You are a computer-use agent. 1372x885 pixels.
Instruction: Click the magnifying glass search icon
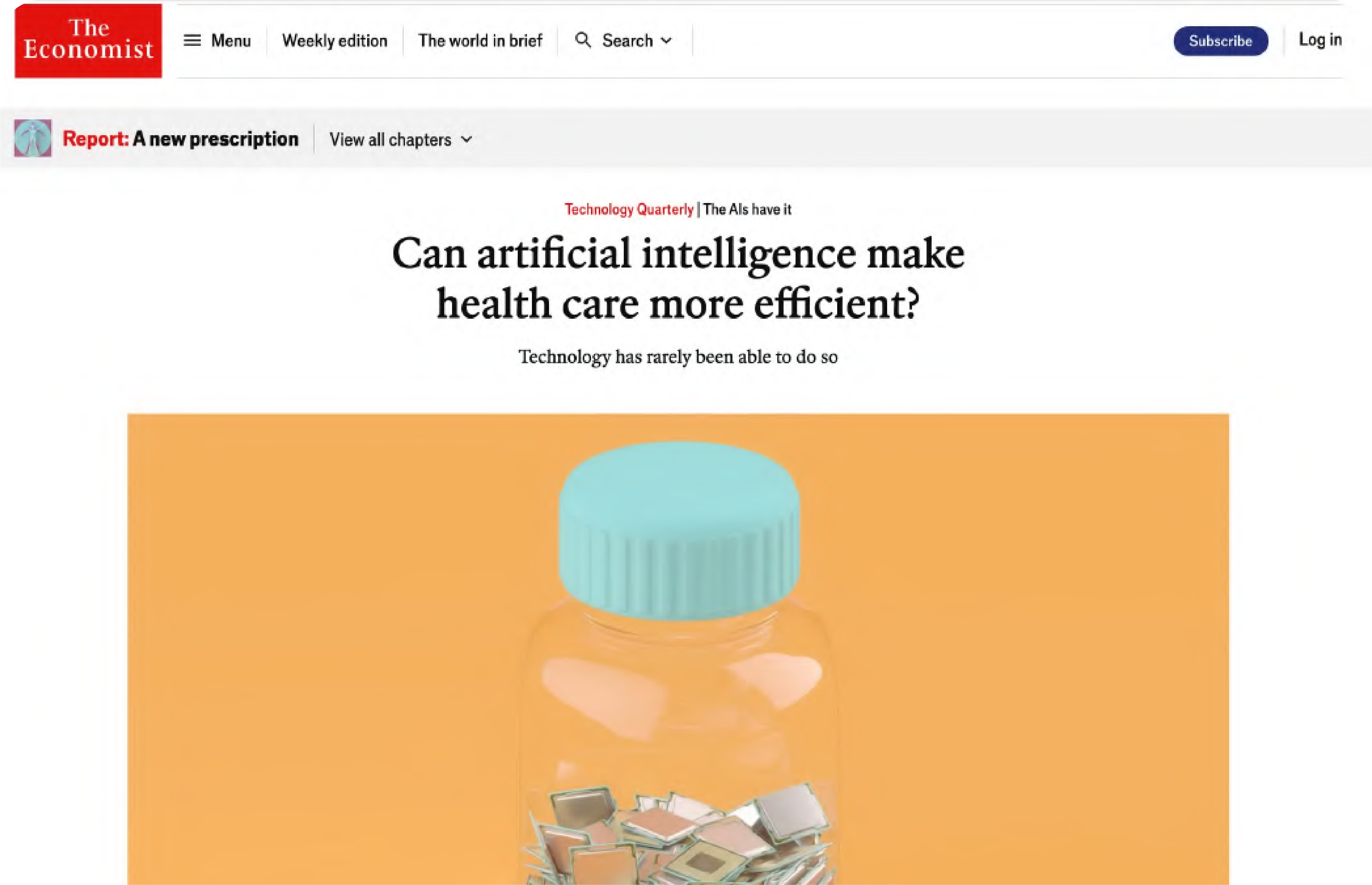[x=583, y=40]
